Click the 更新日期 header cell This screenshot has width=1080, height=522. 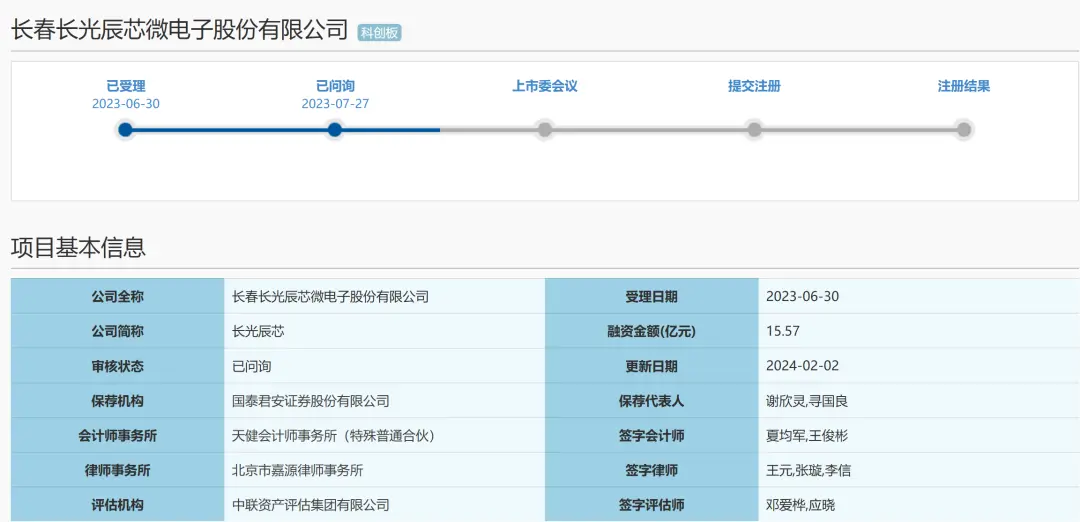point(652,366)
